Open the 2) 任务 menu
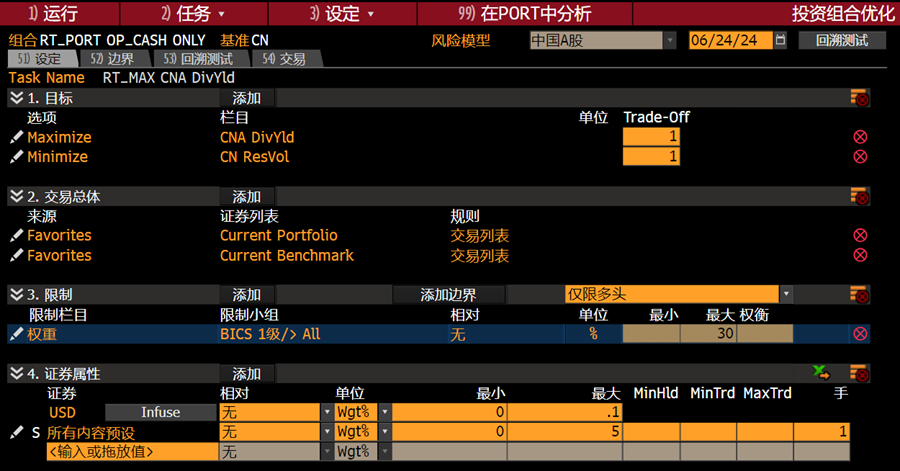Screen dimensions: 900x471 (193, 14)
